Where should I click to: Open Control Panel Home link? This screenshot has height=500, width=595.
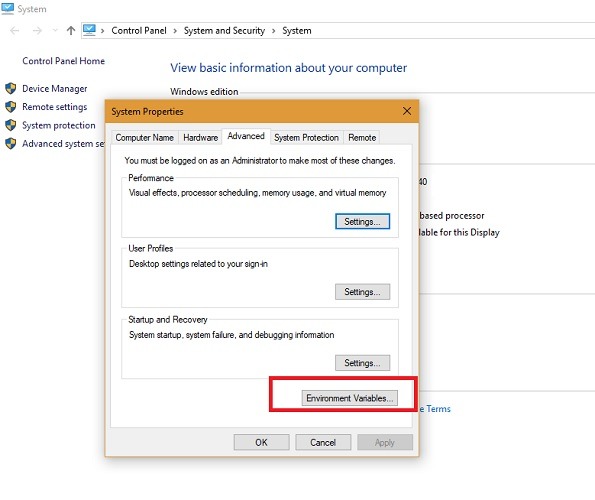[x=63, y=61]
